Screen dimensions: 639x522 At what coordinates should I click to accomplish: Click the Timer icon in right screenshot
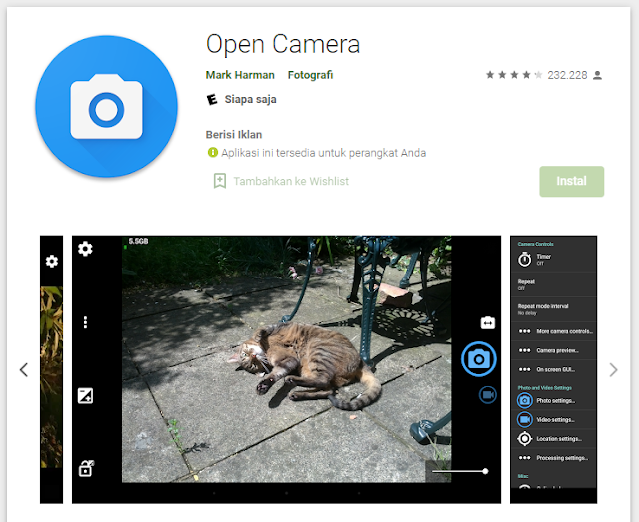pyautogui.click(x=524, y=259)
